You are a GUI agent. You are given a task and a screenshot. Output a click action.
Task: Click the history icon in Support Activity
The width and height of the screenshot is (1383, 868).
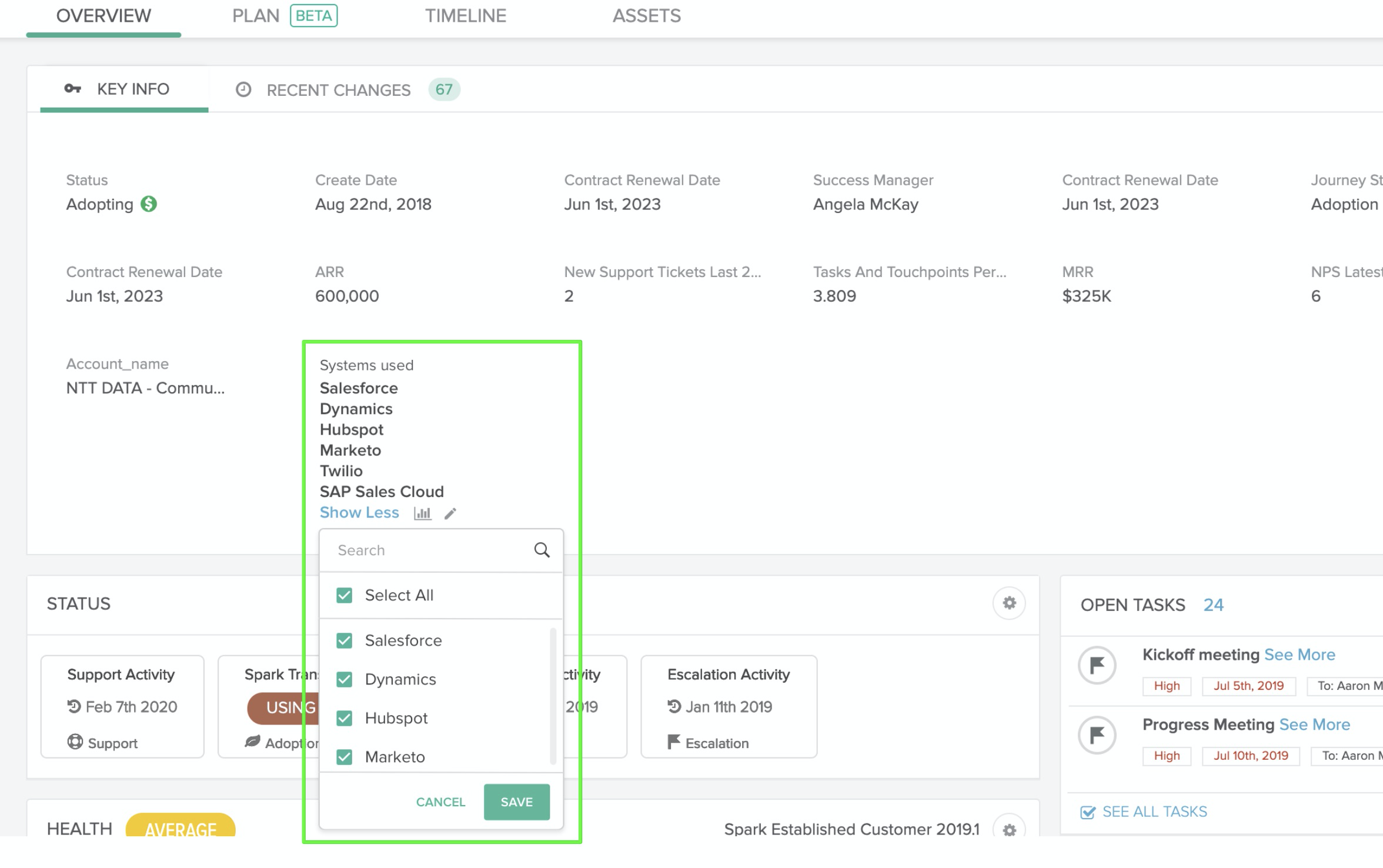(x=74, y=706)
